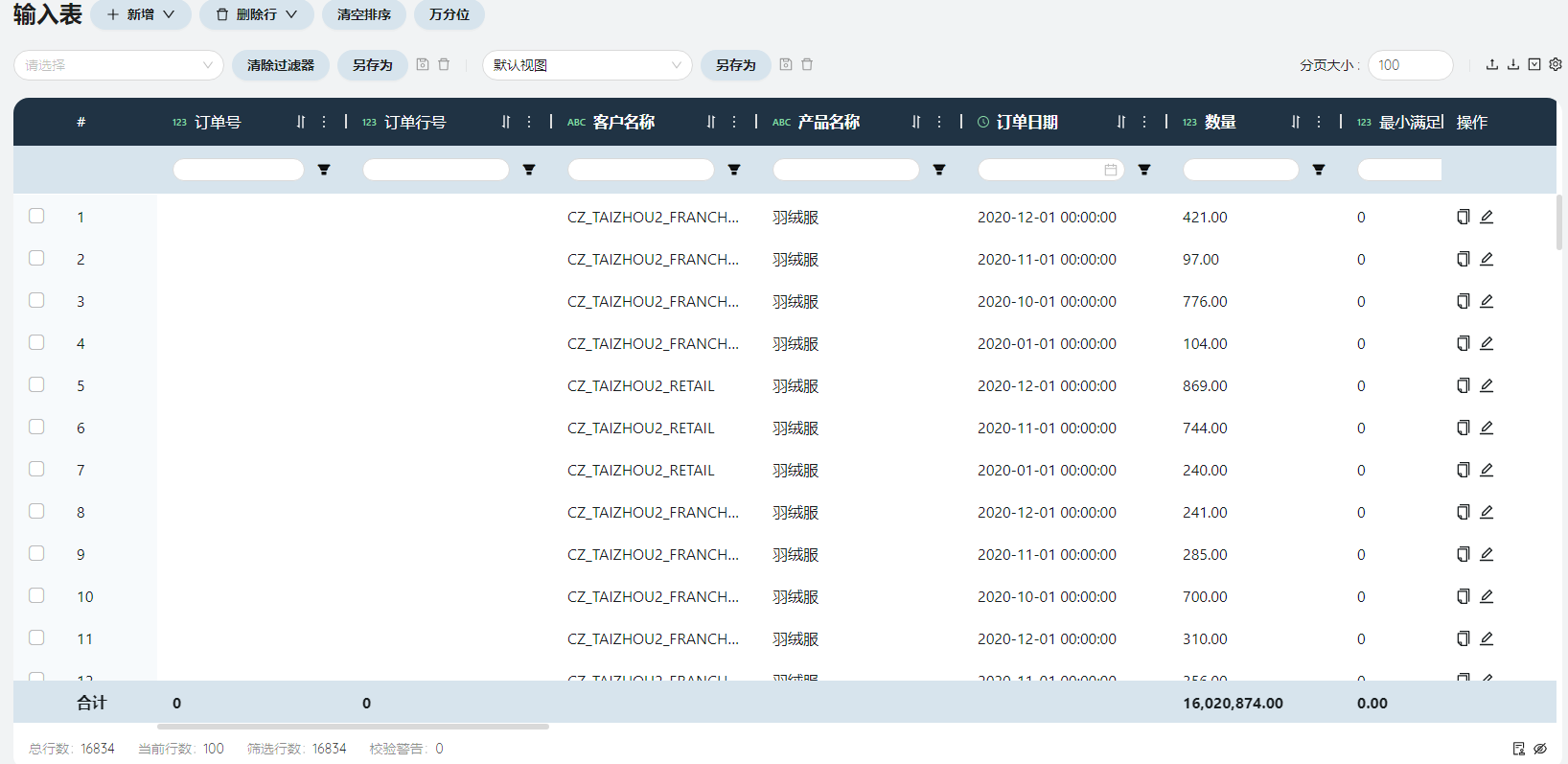Open table settings gear icon

point(1556,64)
